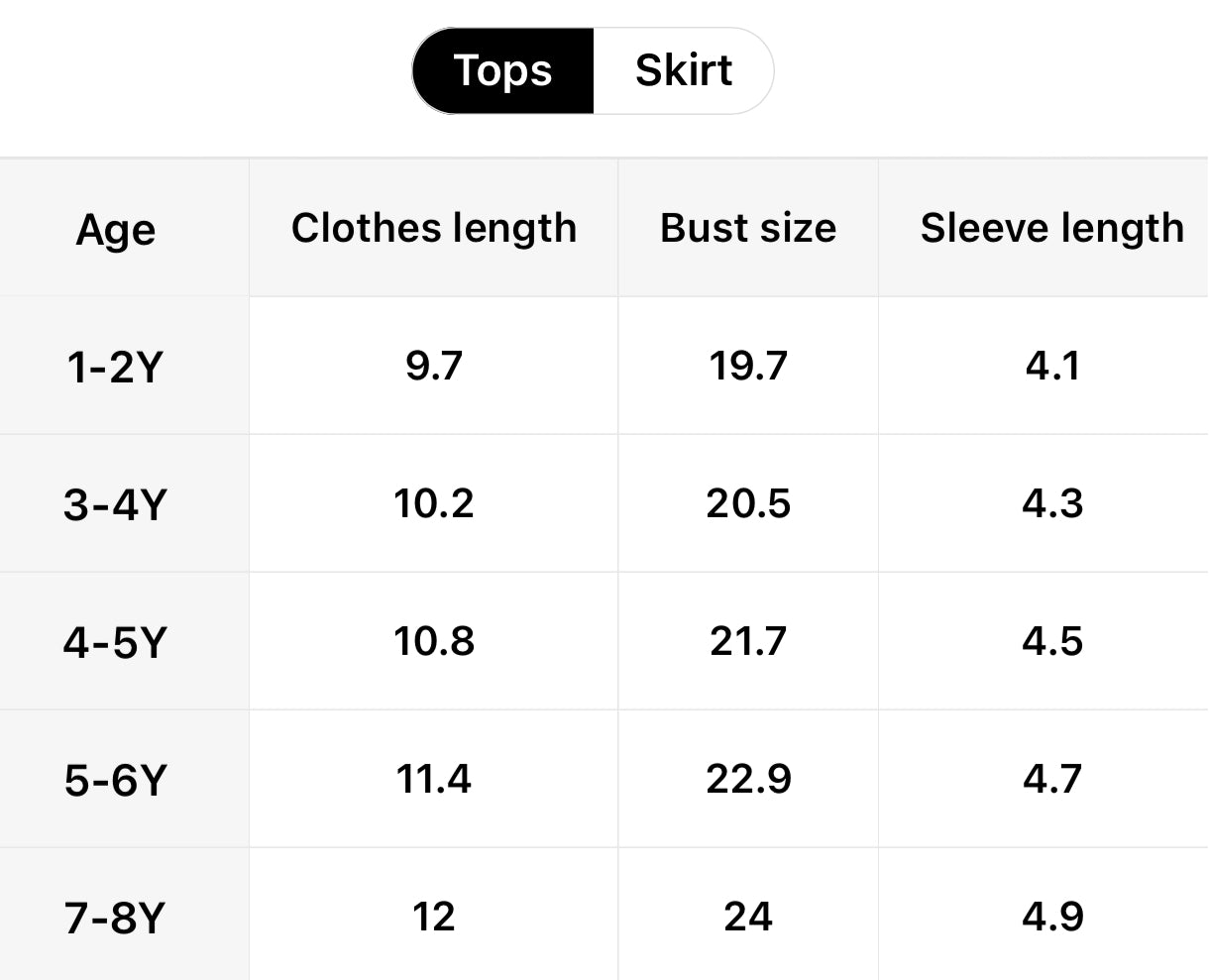The image size is (1209, 980).
Task: Select the 3-4Y age row label
Action: pos(115,504)
